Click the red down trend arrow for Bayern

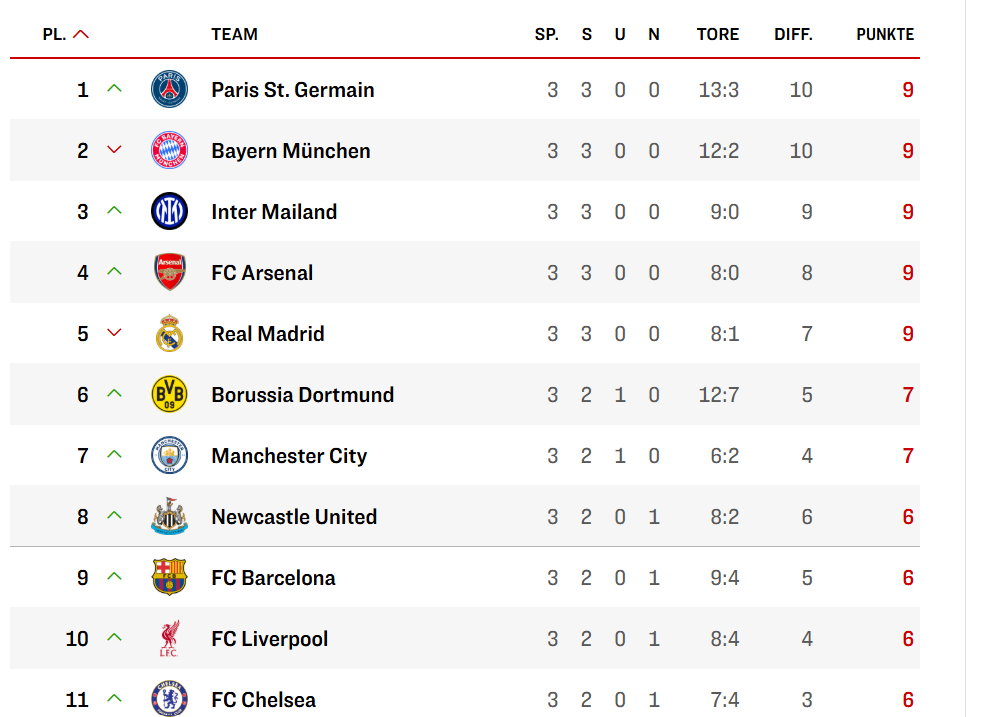[x=114, y=151]
